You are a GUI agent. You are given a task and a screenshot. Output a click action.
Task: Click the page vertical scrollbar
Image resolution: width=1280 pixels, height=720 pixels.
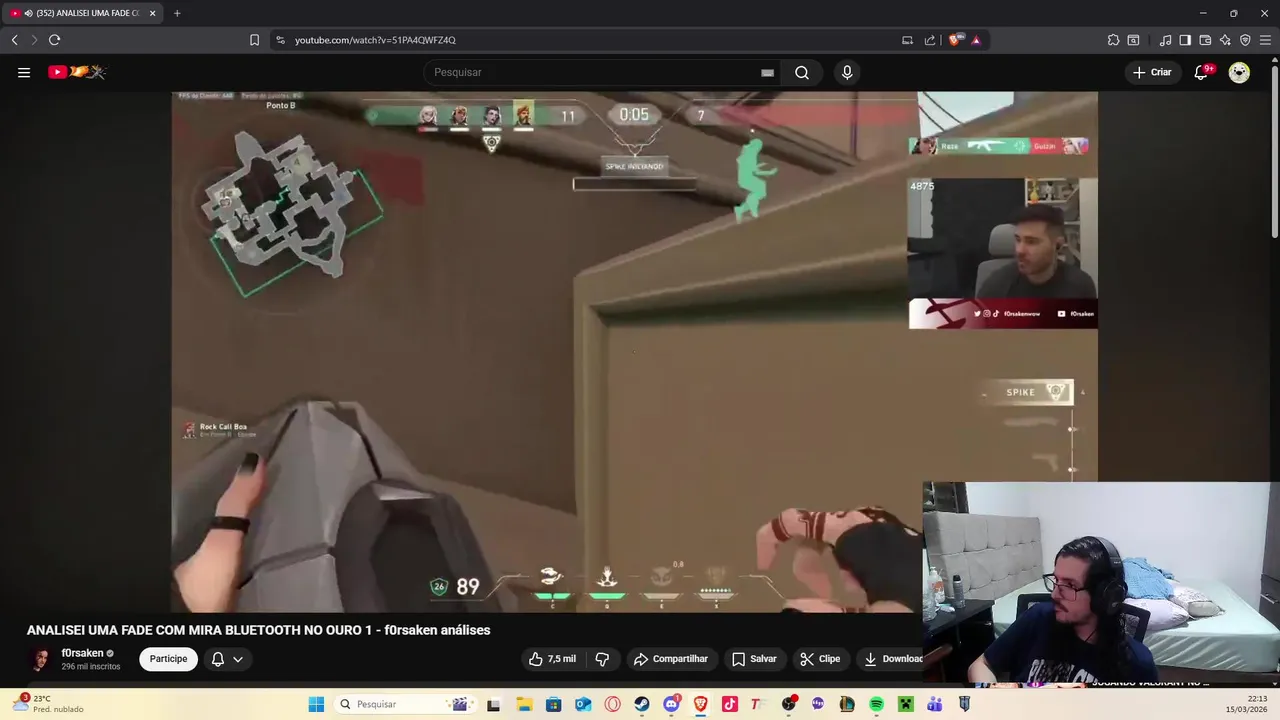coord(1274,150)
